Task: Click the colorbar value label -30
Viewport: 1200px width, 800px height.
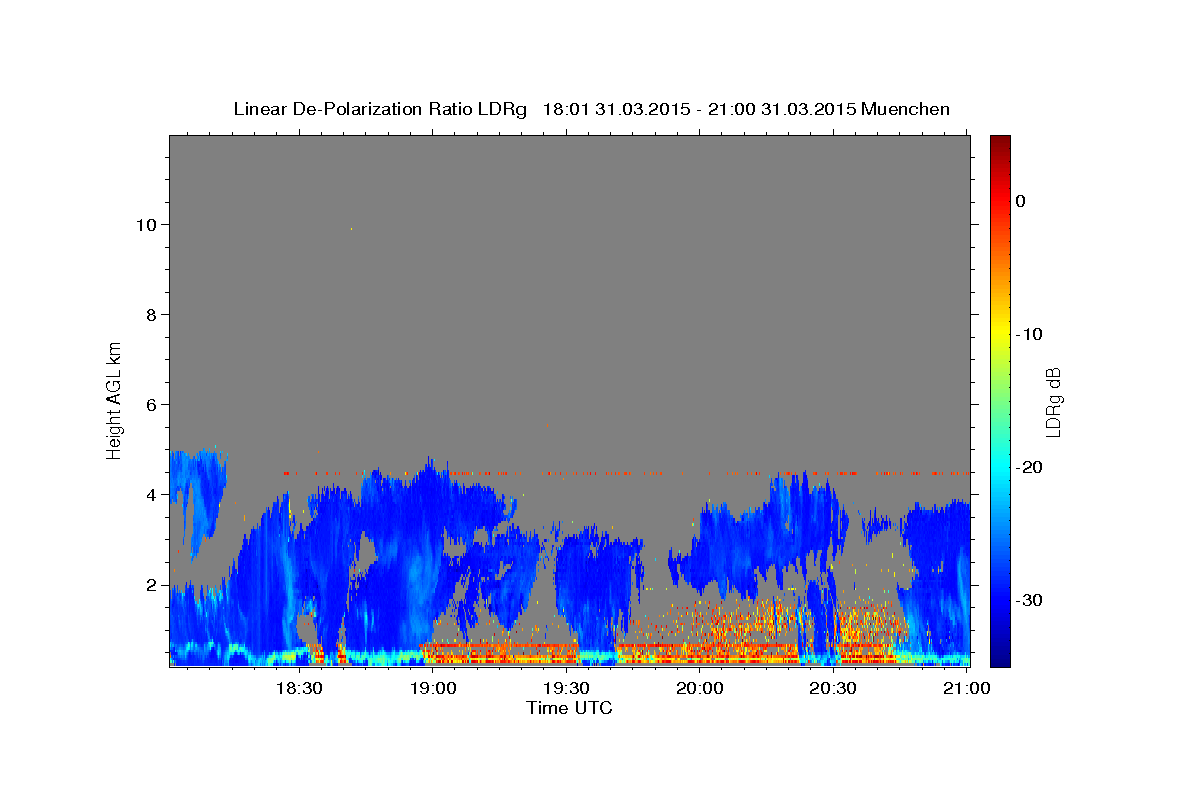Action: pyautogui.click(x=1029, y=600)
